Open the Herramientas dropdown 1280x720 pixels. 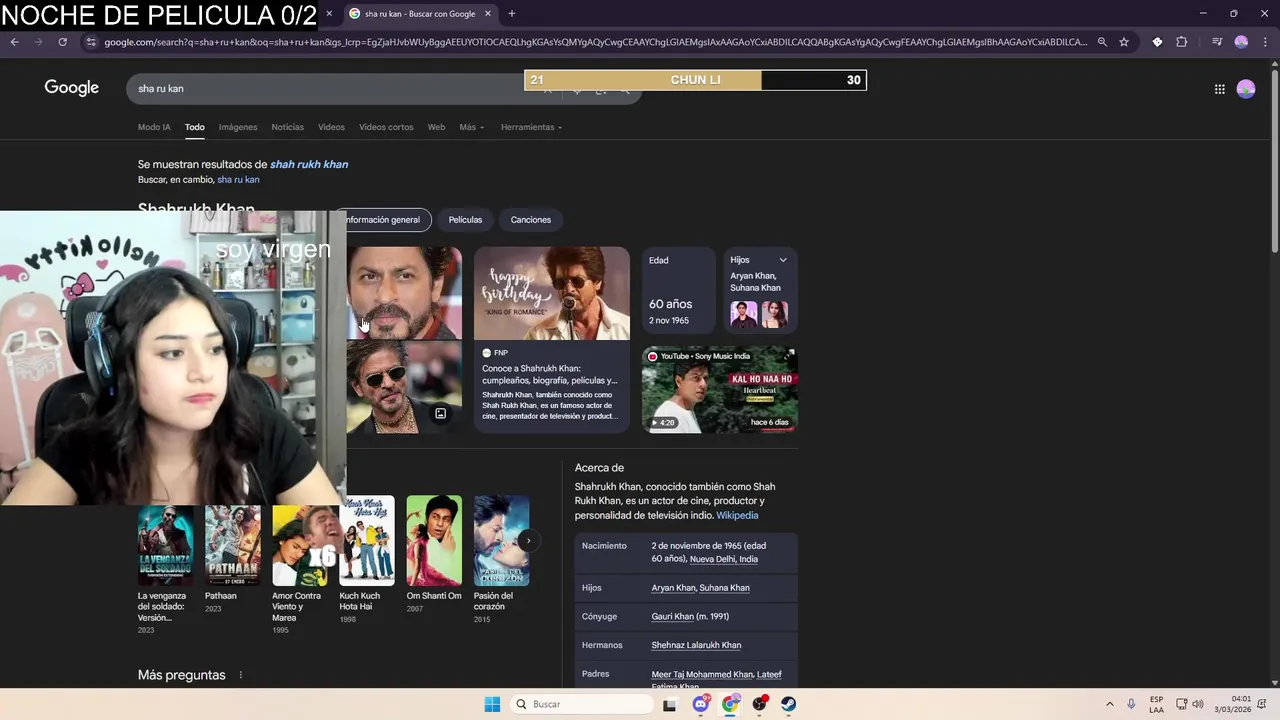[531, 127]
